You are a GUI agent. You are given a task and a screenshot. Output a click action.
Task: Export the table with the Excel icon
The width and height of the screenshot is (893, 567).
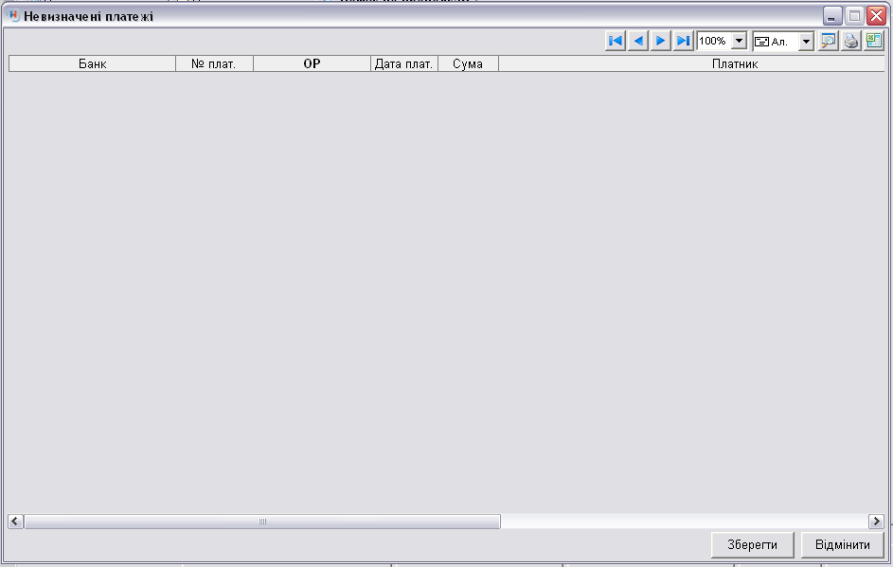[872, 41]
